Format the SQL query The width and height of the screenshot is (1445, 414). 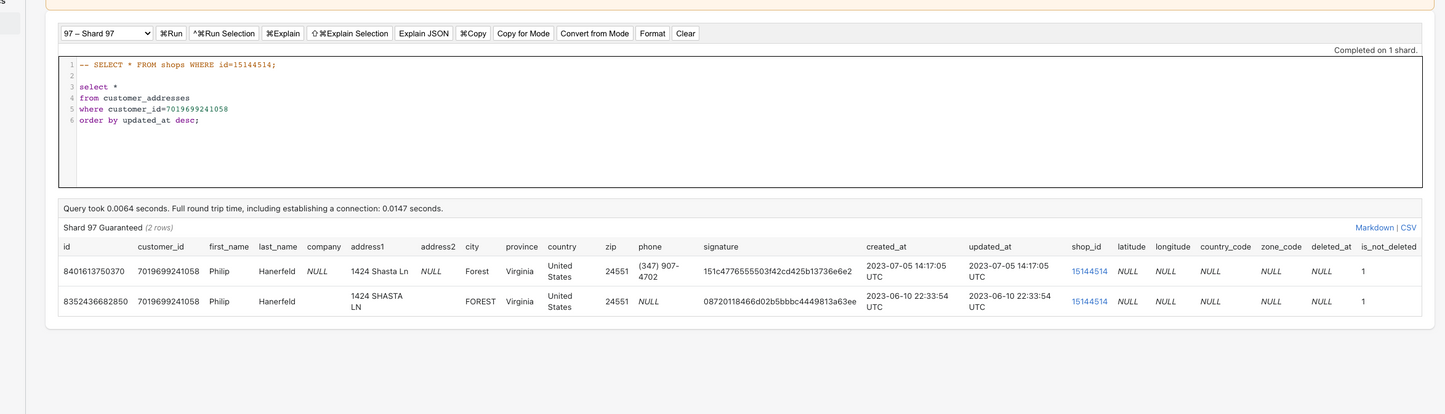(x=652, y=34)
